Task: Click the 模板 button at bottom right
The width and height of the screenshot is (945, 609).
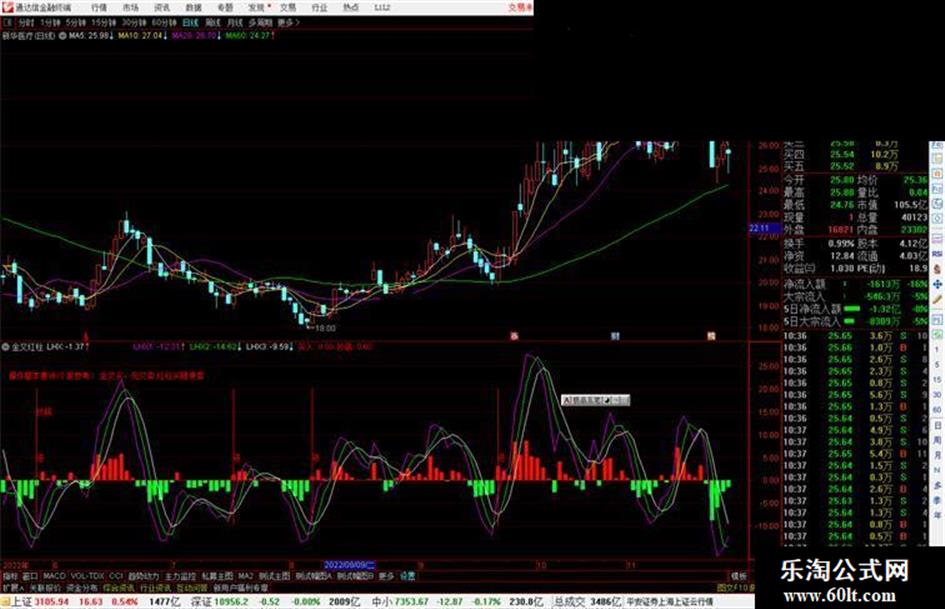Action: [738, 576]
